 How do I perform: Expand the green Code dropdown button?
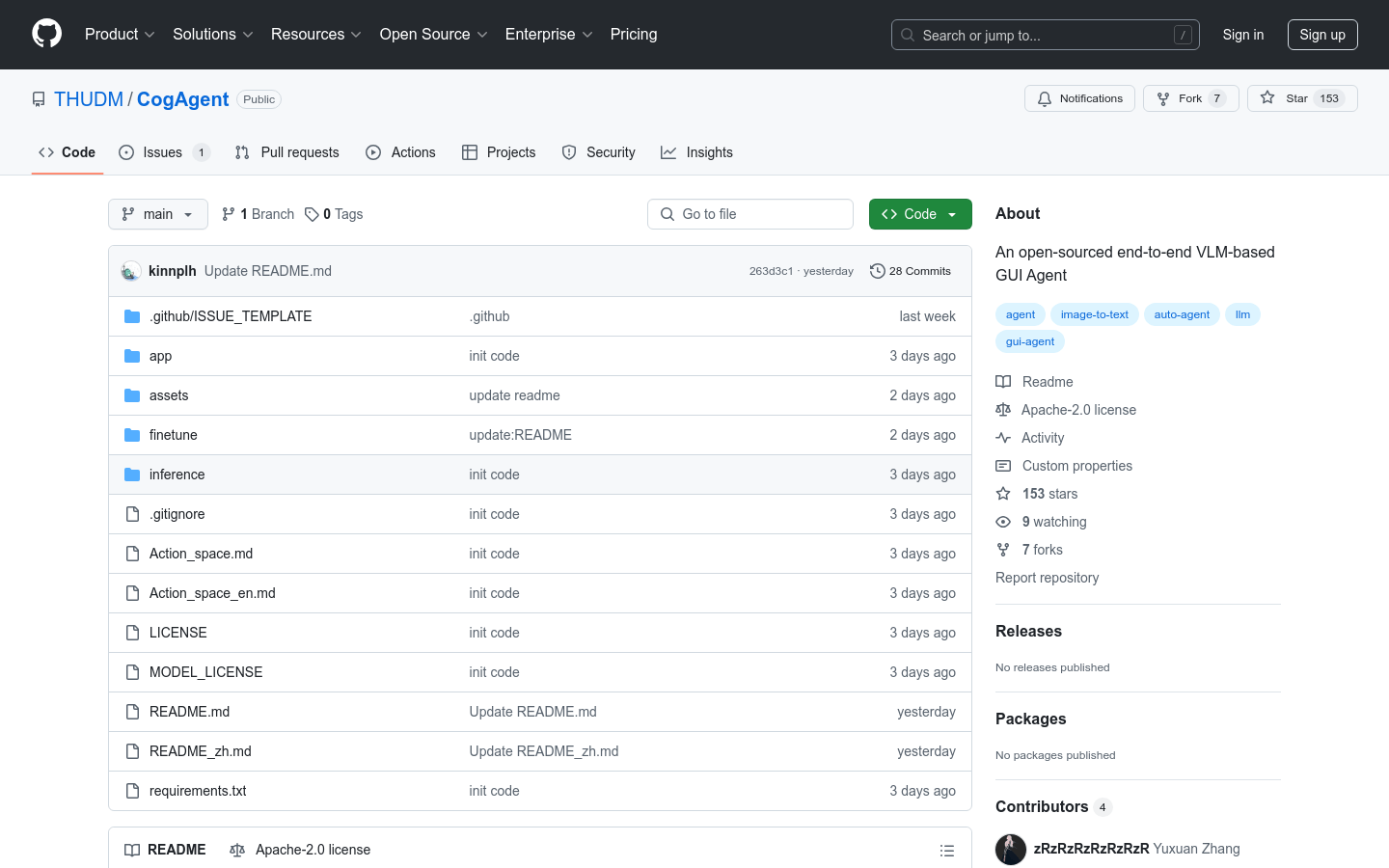click(920, 214)
